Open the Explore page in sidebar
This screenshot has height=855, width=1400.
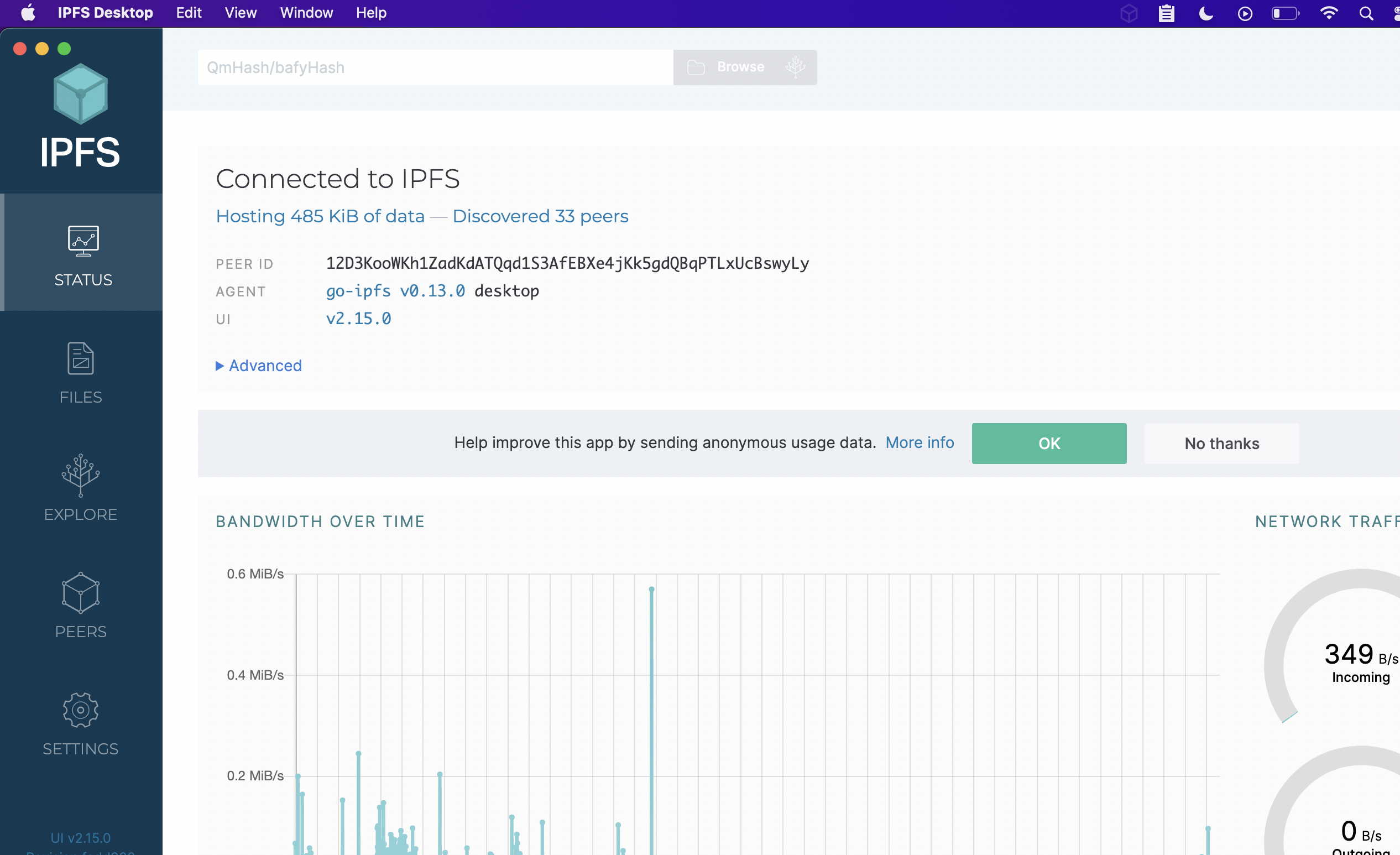[x=81, y=488]
